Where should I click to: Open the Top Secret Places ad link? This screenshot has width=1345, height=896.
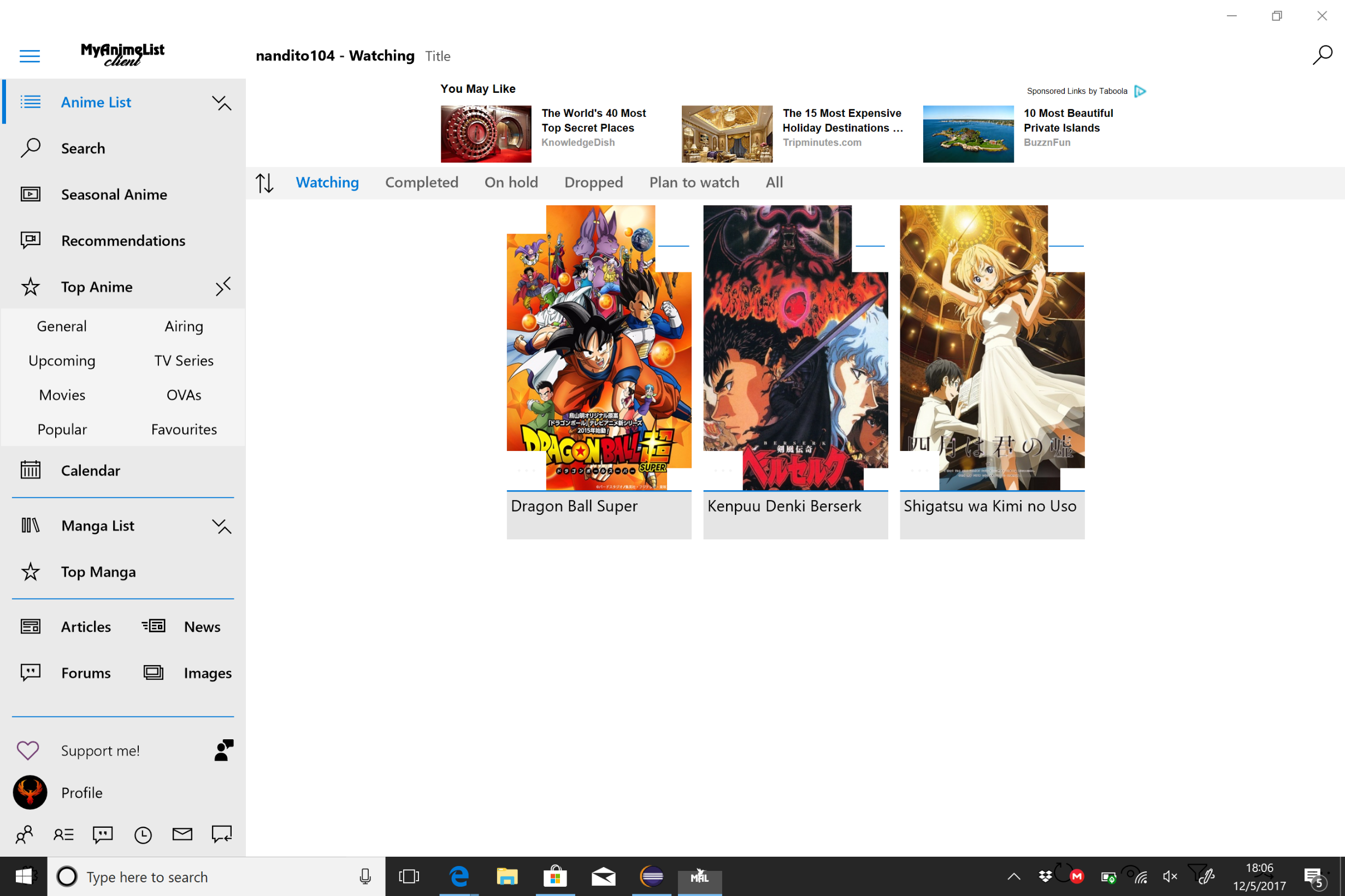coord(593,121)
